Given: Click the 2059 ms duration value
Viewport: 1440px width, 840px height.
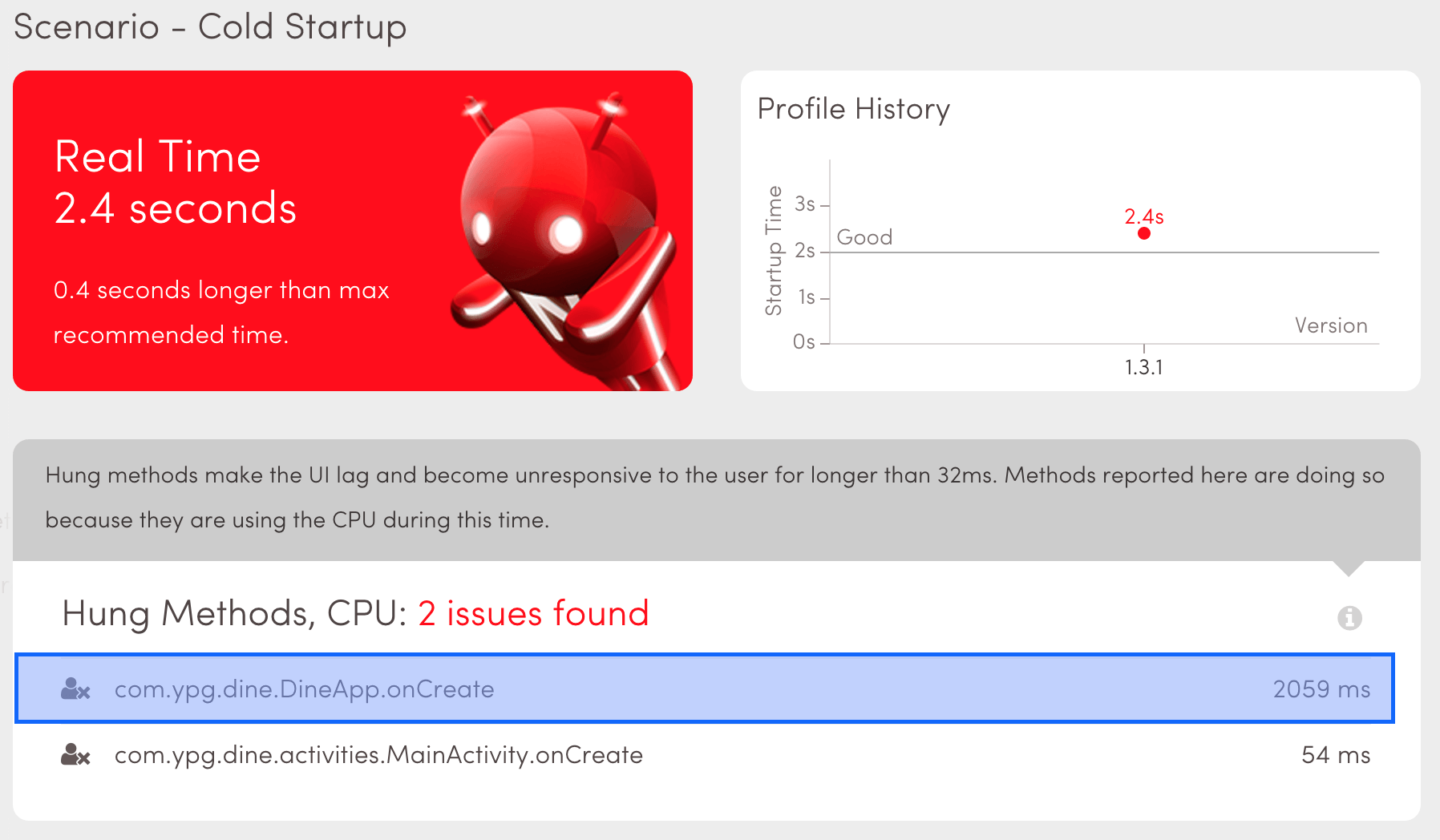Looking at the screenshot, I should [1321, 689].
